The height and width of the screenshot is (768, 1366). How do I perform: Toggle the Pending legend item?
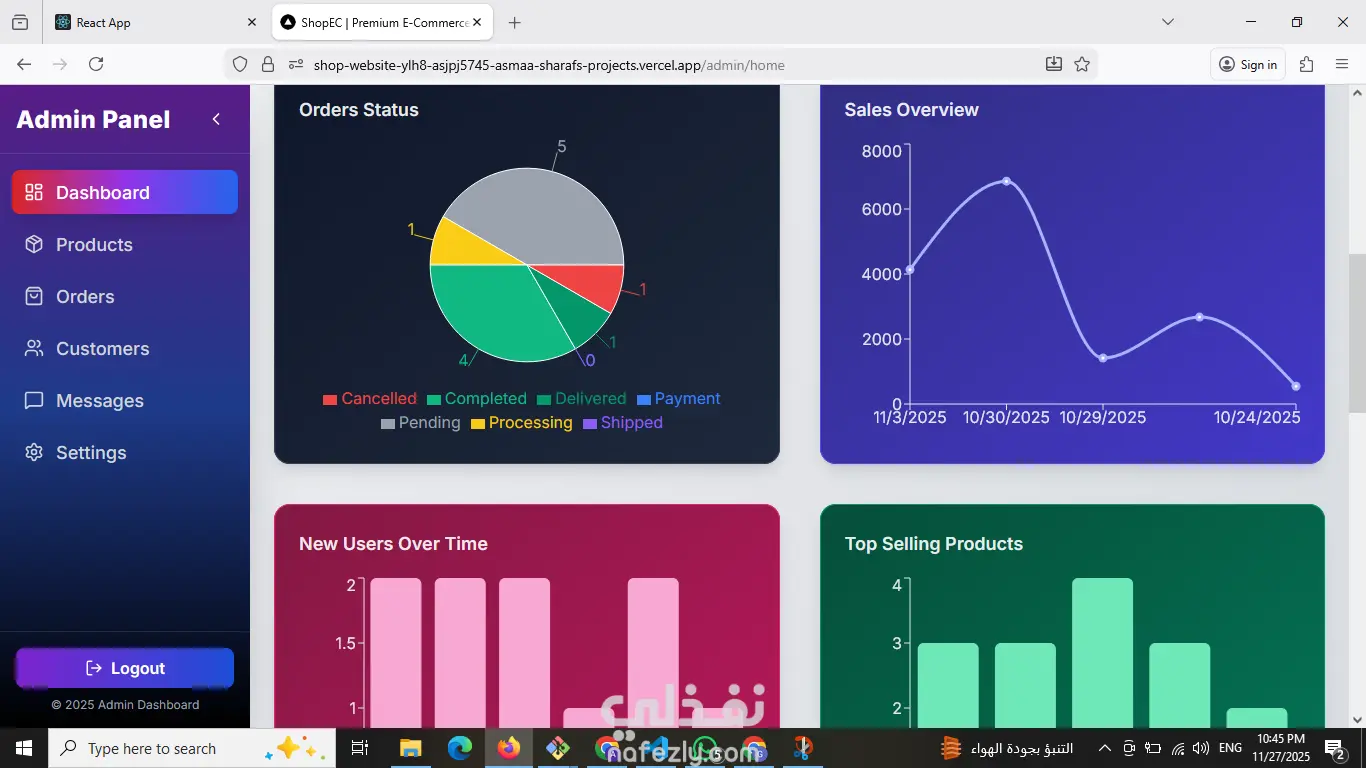[x=421, y=423]
